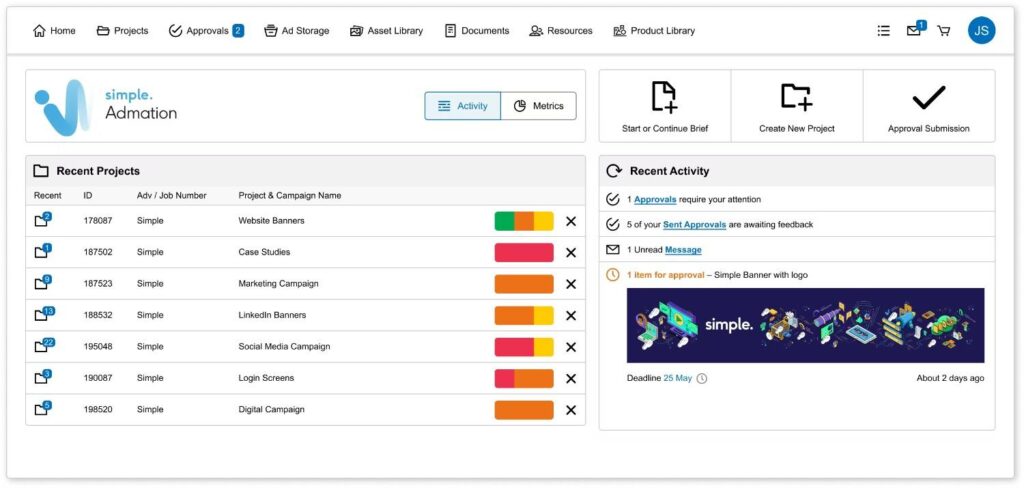
Task: Remove Case Studies from recent projects
Action: pos(571,253)
